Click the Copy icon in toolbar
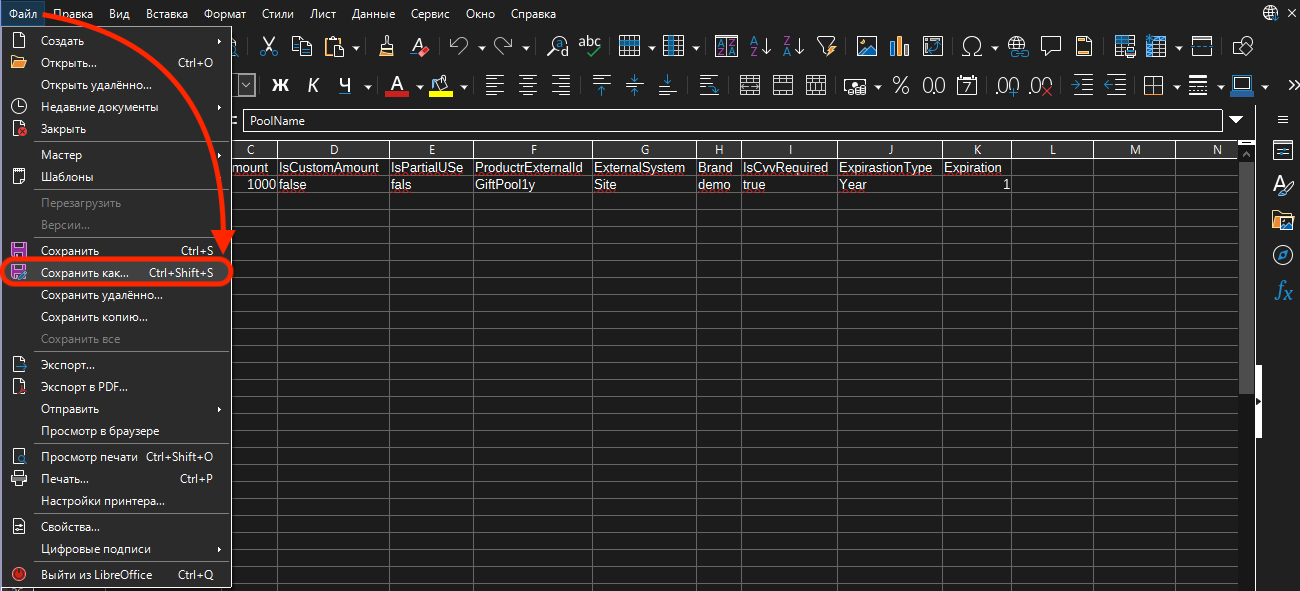This screenshot has height=591, width=1300. click(301, 46)
